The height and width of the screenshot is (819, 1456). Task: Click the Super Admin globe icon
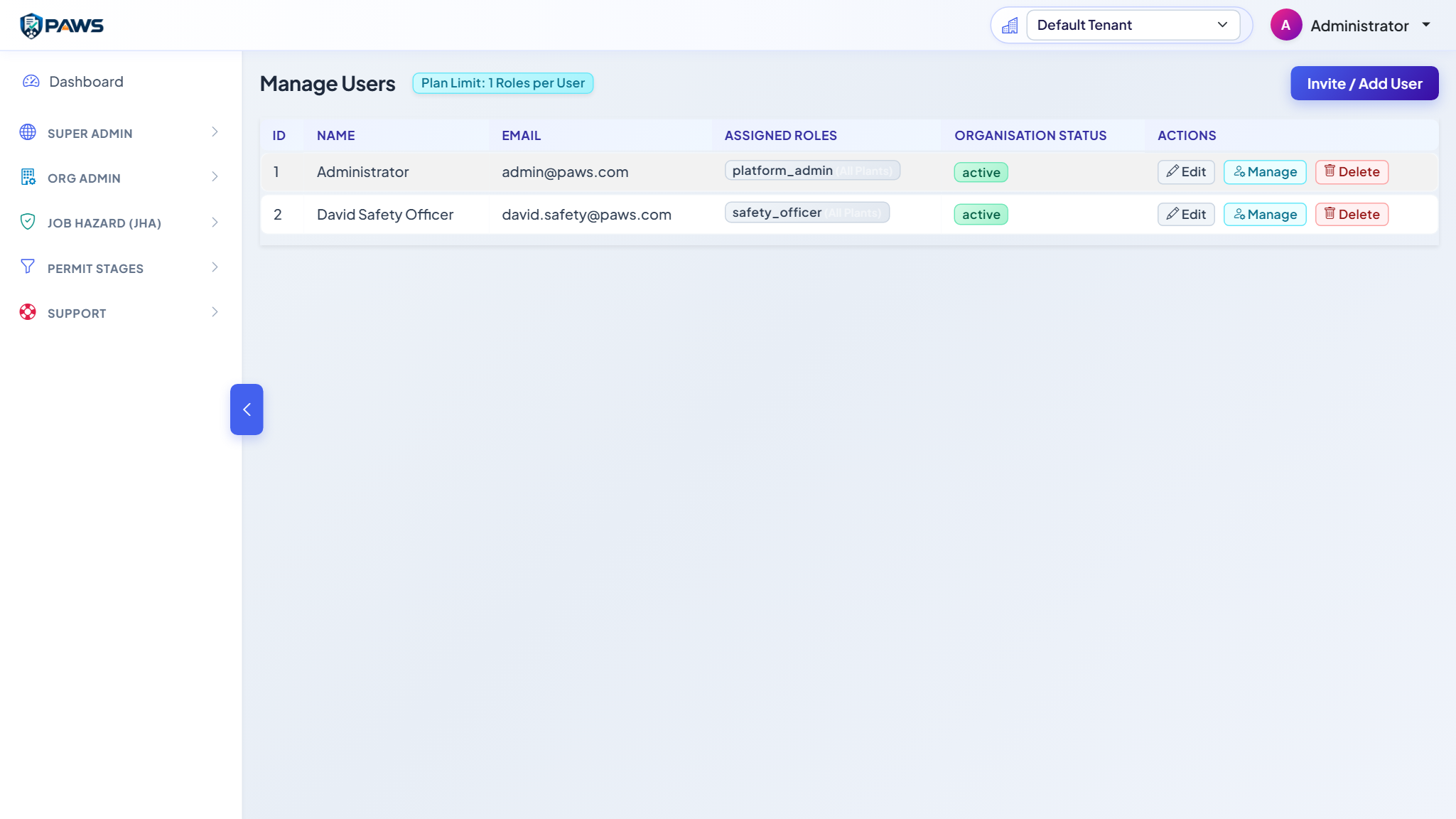(28, 132)
